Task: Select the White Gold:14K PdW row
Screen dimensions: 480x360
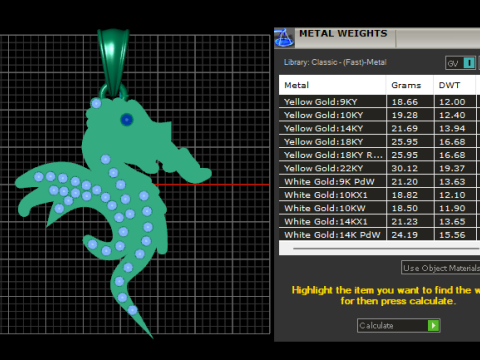Action: click(379, 235)
